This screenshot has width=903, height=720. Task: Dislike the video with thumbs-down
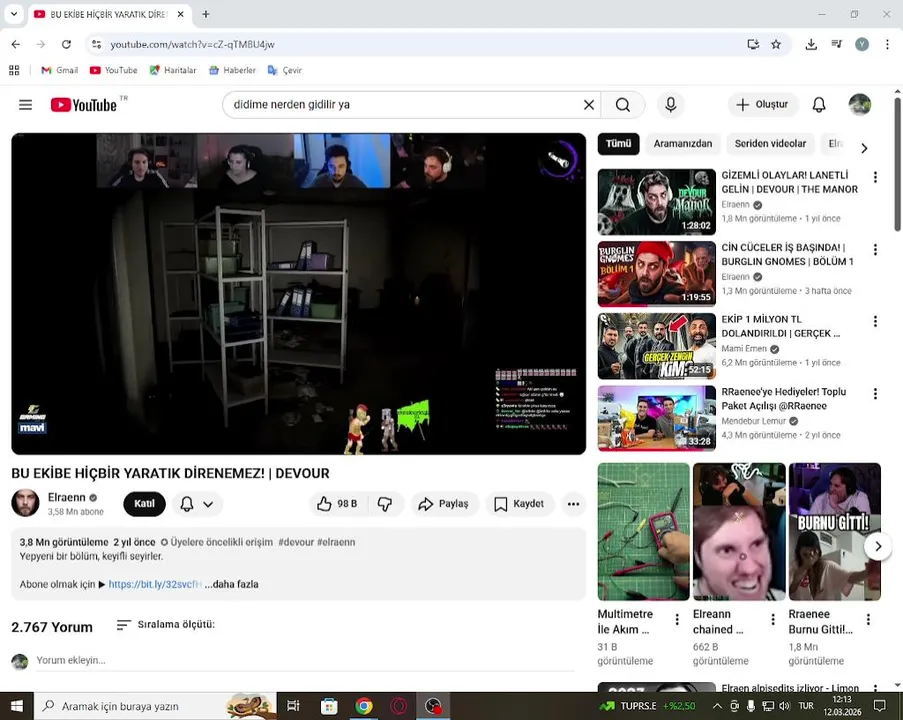[385, 504]
